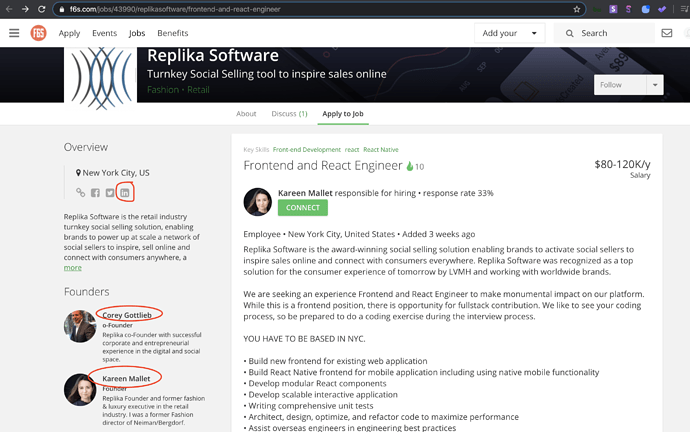
Task: Open the Replika Facebook icon
Action: coord(95,193)
